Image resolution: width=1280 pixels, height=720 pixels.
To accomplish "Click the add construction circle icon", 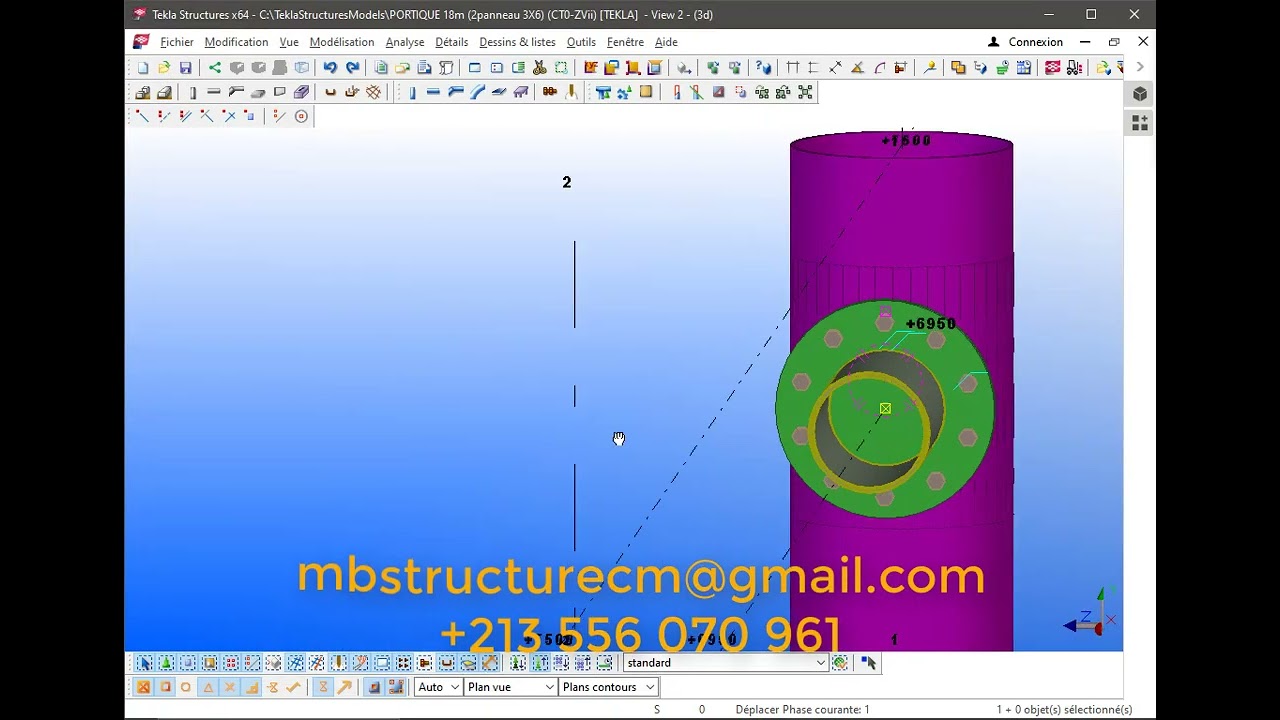I will pyautogui.click(x=301, y=116).
